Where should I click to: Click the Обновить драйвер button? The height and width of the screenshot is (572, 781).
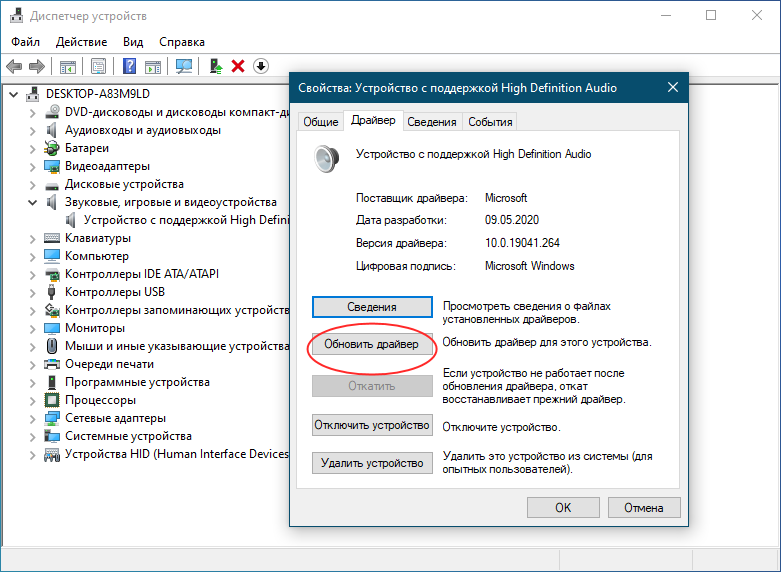[372, 344]
